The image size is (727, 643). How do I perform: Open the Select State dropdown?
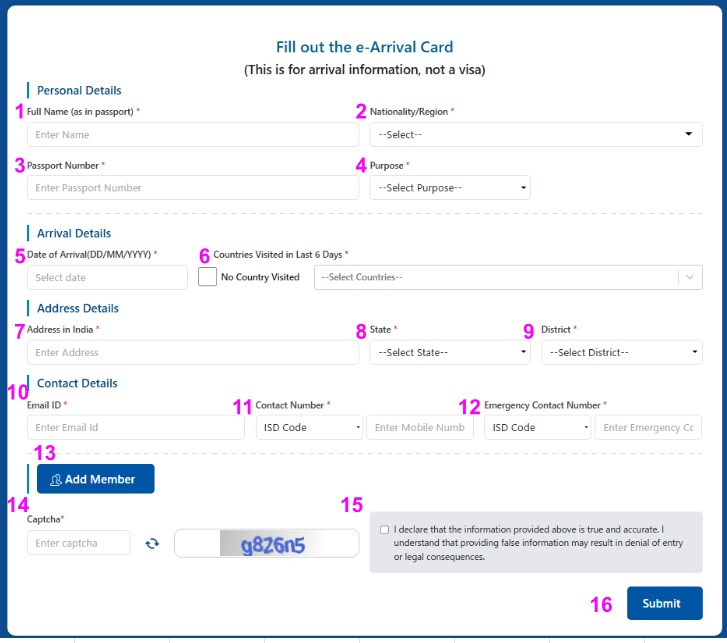(x=449, y=352)
